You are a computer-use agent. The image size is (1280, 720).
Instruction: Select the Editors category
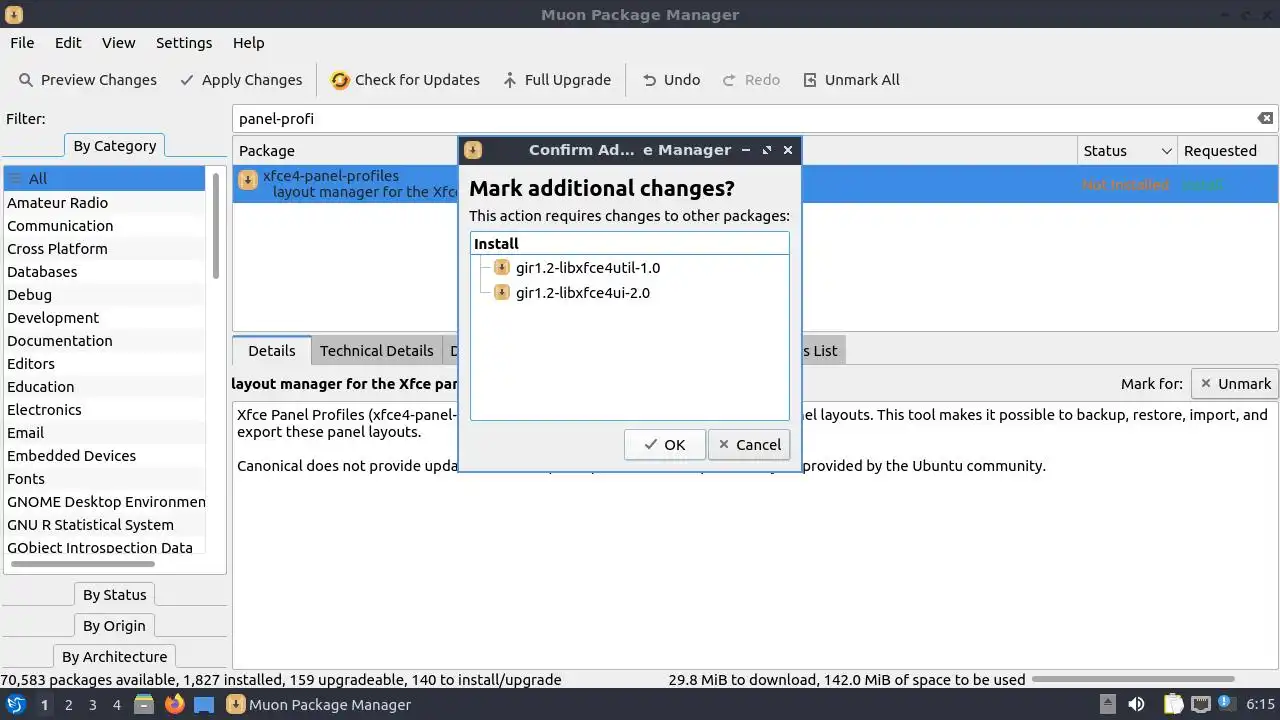tap(105, 364)
